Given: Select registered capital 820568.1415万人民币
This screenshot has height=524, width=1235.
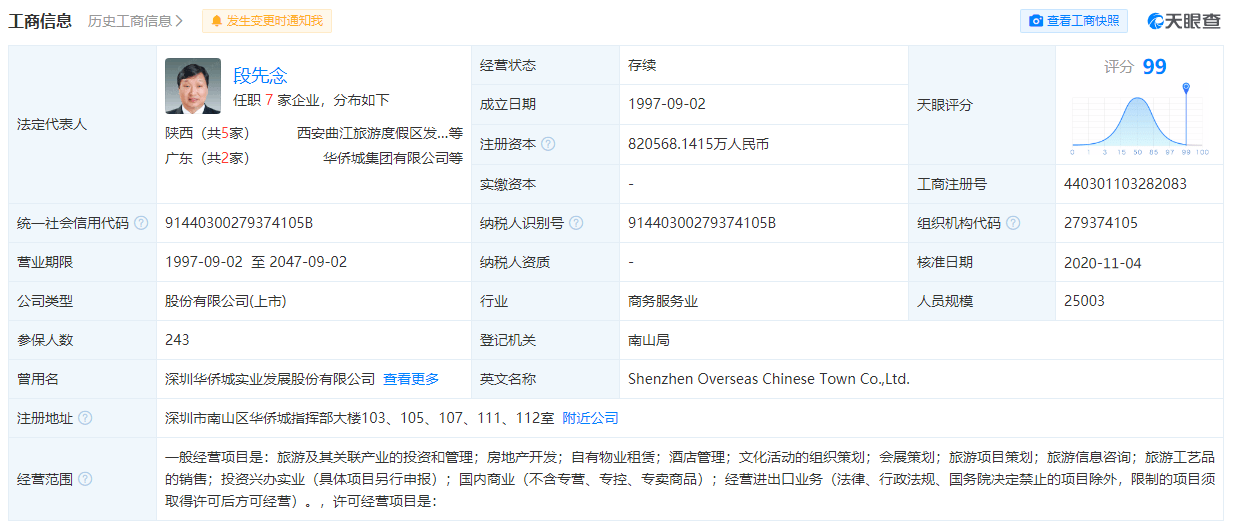Looking at the screenshot, I should click(x=698, y=144).
